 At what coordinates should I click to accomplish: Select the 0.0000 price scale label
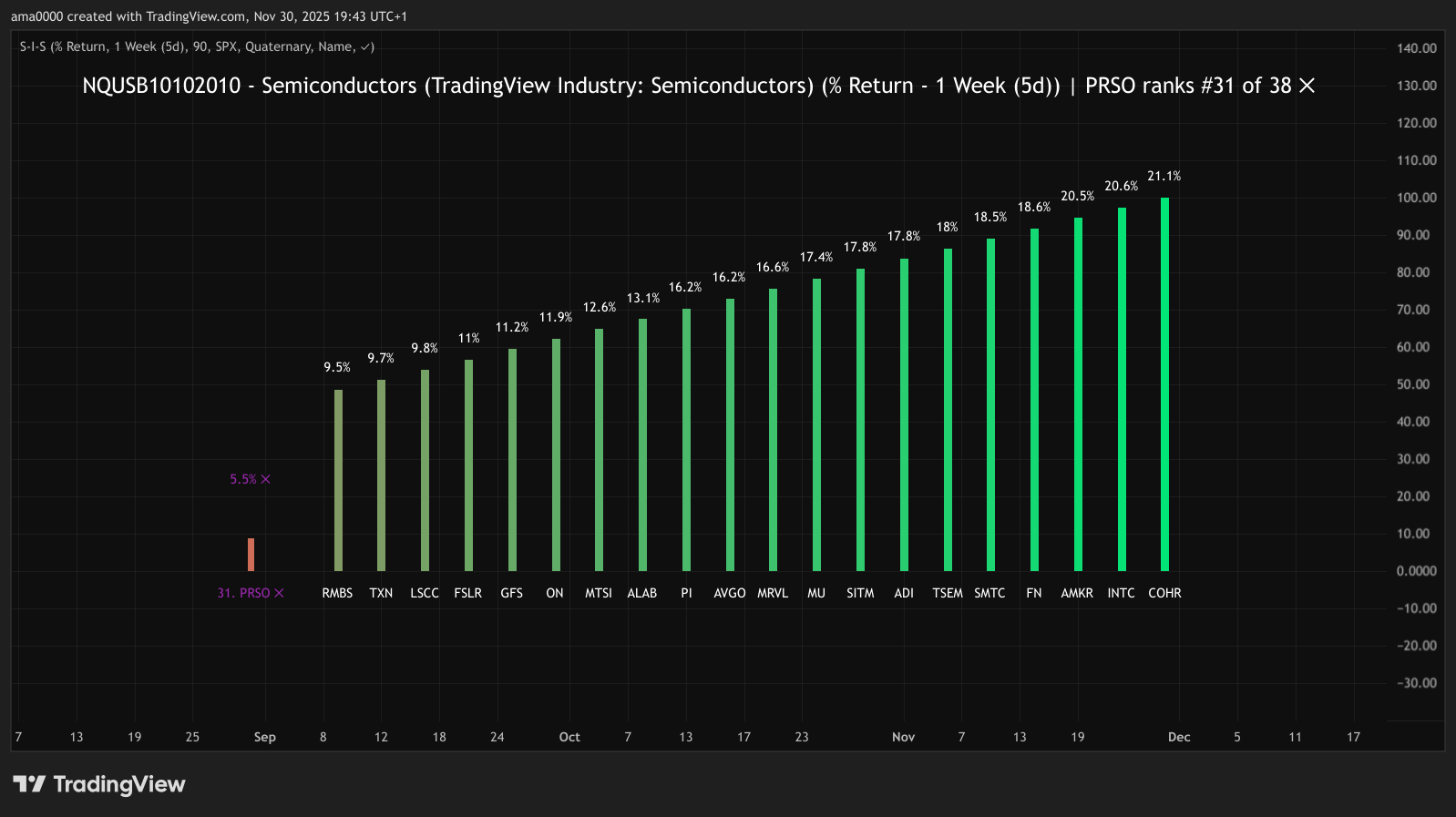1417,571
